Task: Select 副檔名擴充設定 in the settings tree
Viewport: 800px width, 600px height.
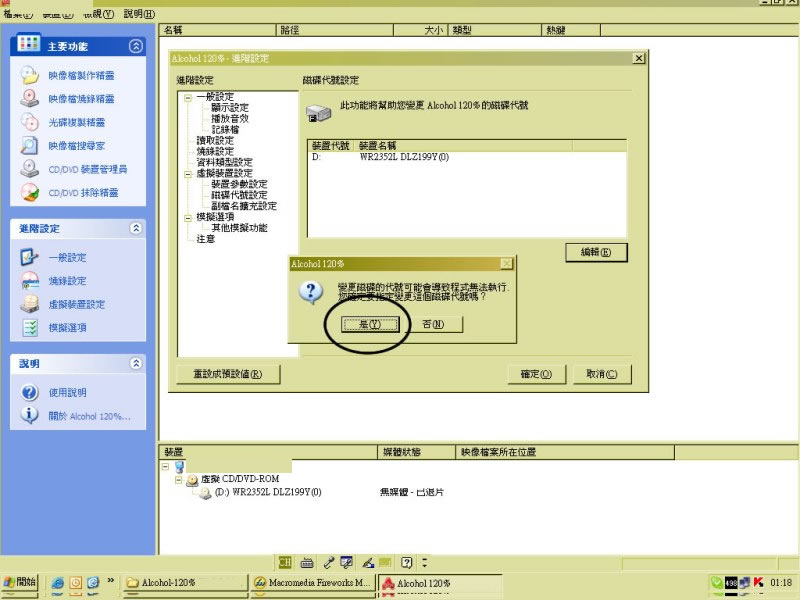Action: point(244,206)
